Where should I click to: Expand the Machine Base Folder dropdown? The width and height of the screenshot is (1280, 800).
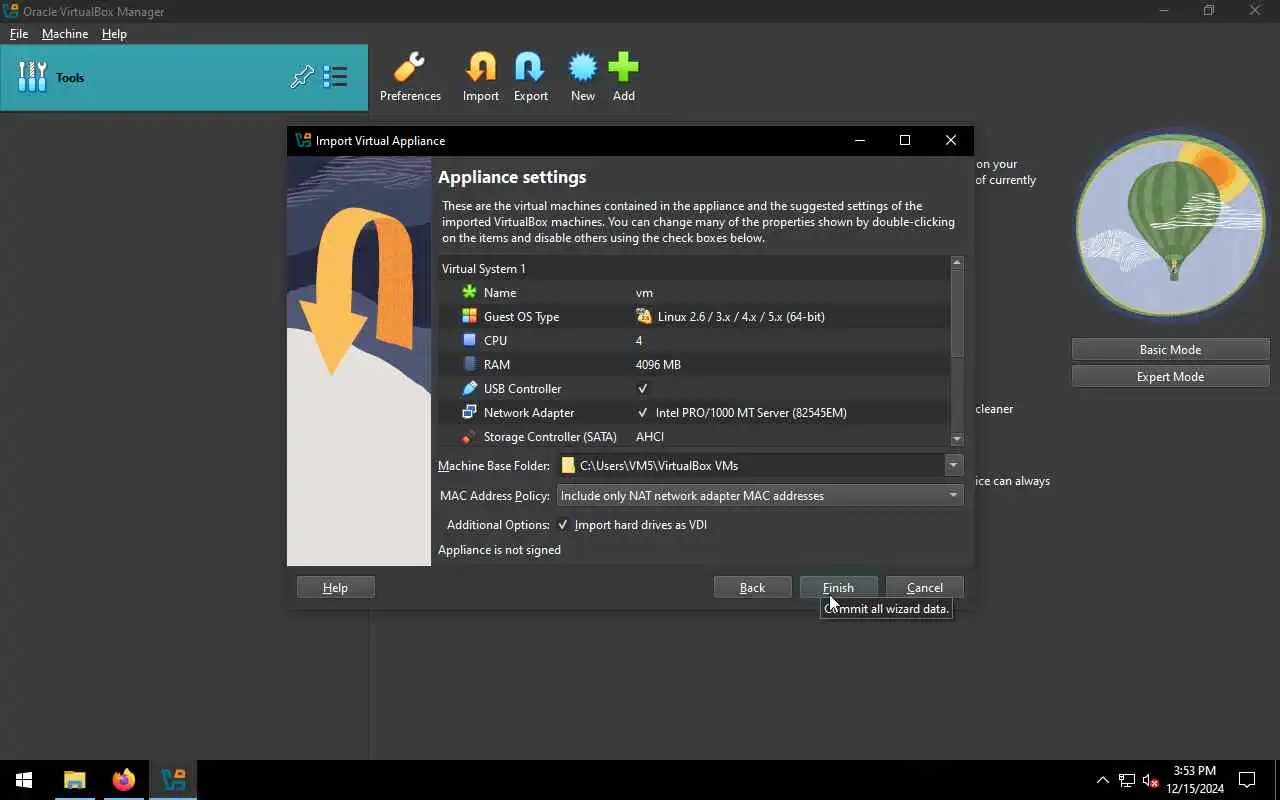click(953, 465)
